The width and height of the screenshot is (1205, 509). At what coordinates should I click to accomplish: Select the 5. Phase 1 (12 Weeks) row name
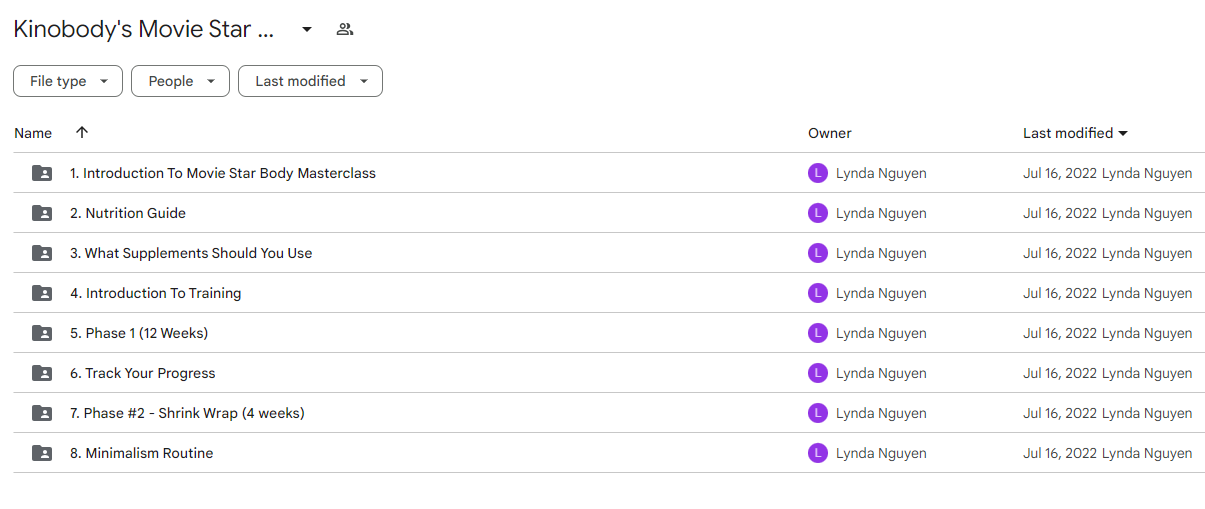139,333
